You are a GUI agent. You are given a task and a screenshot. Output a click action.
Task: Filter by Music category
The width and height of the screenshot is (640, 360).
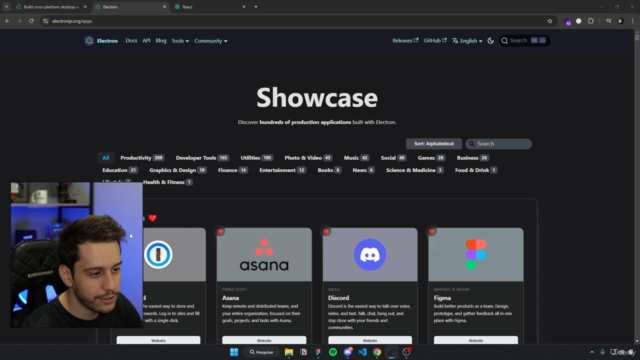[x=356, y=158]
